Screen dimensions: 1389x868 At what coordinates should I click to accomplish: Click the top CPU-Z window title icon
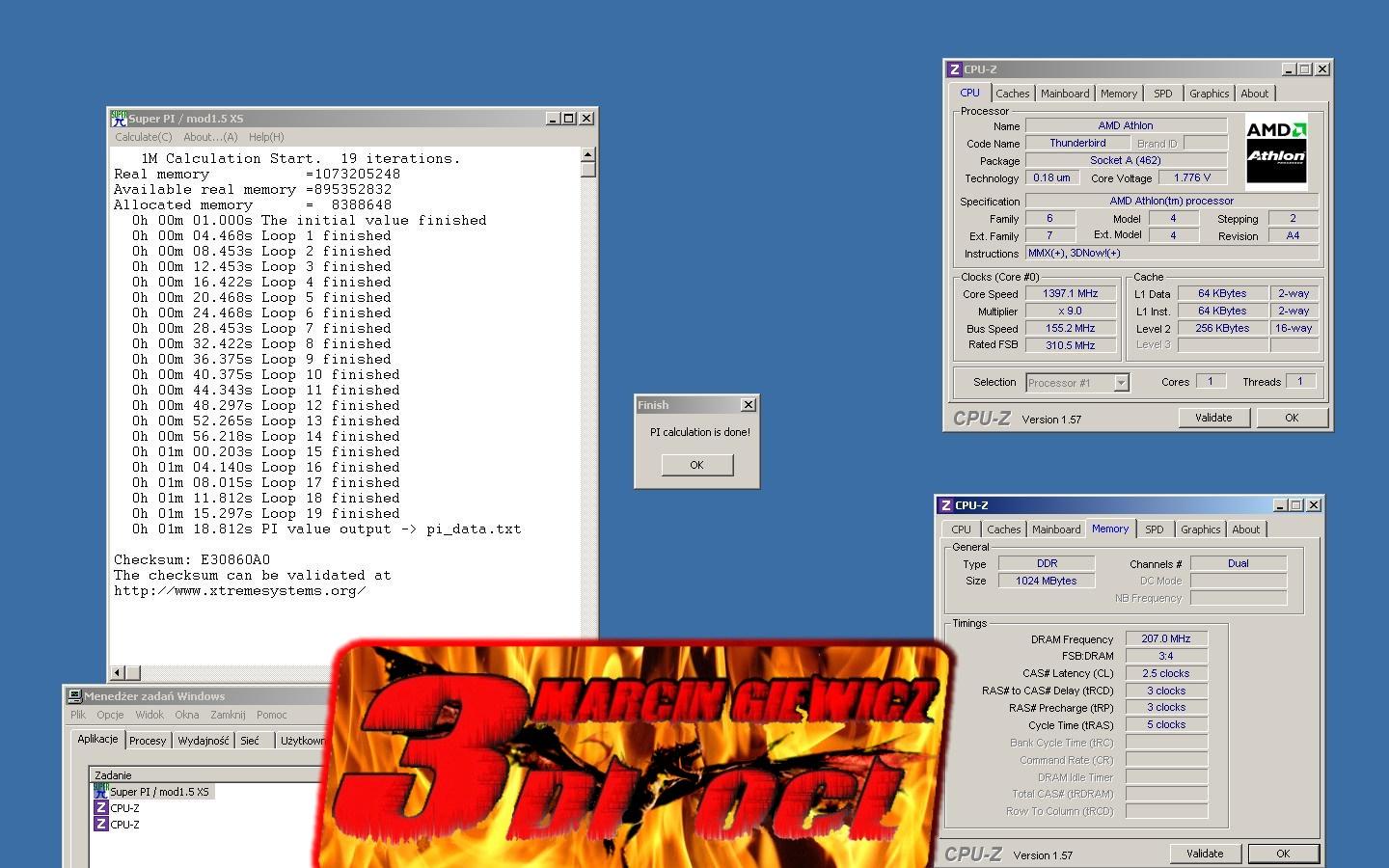pos(954,69)
